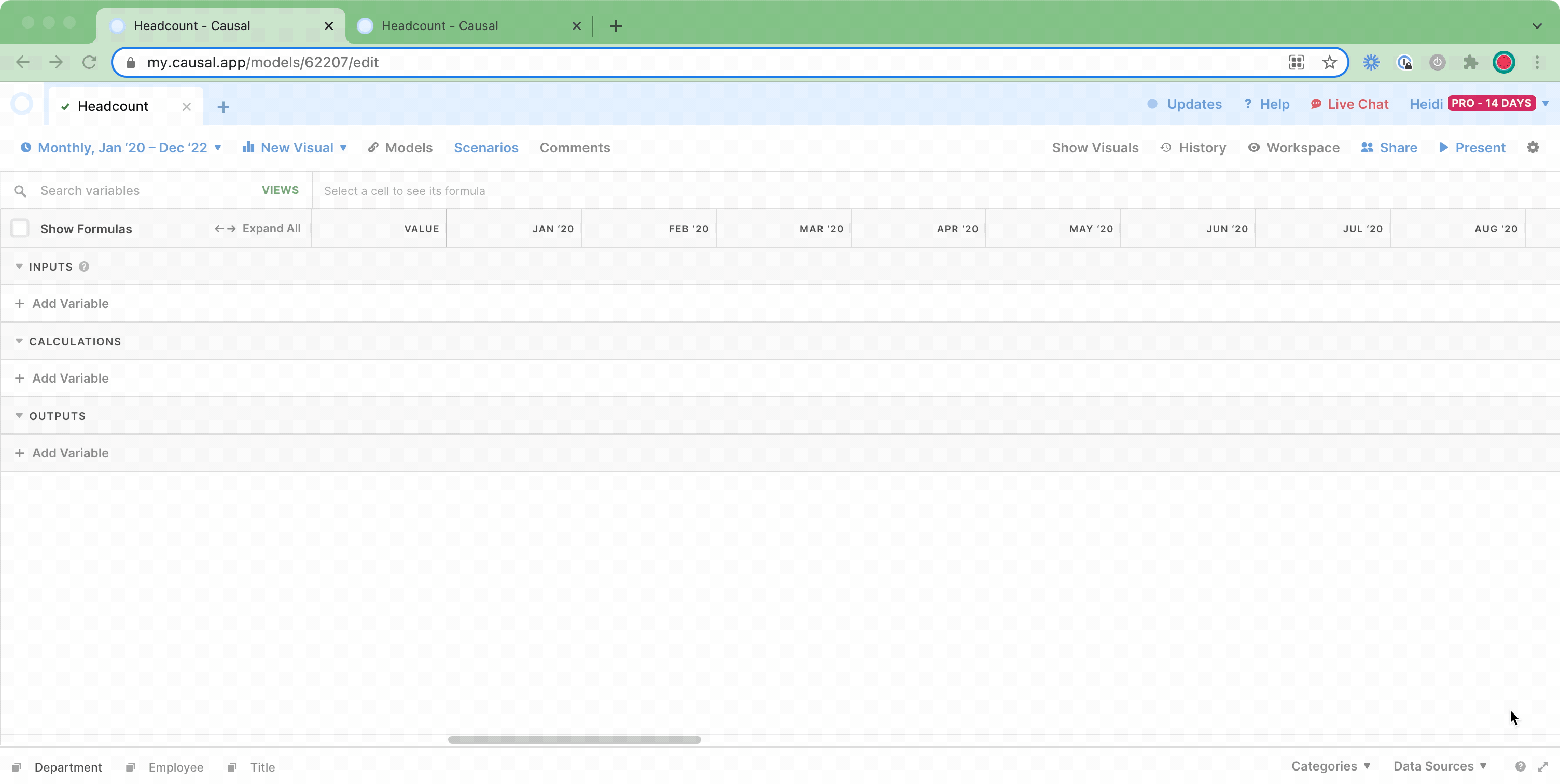
Task: Switch to second Headcount browser tab
Action: [x=440, y=26]
